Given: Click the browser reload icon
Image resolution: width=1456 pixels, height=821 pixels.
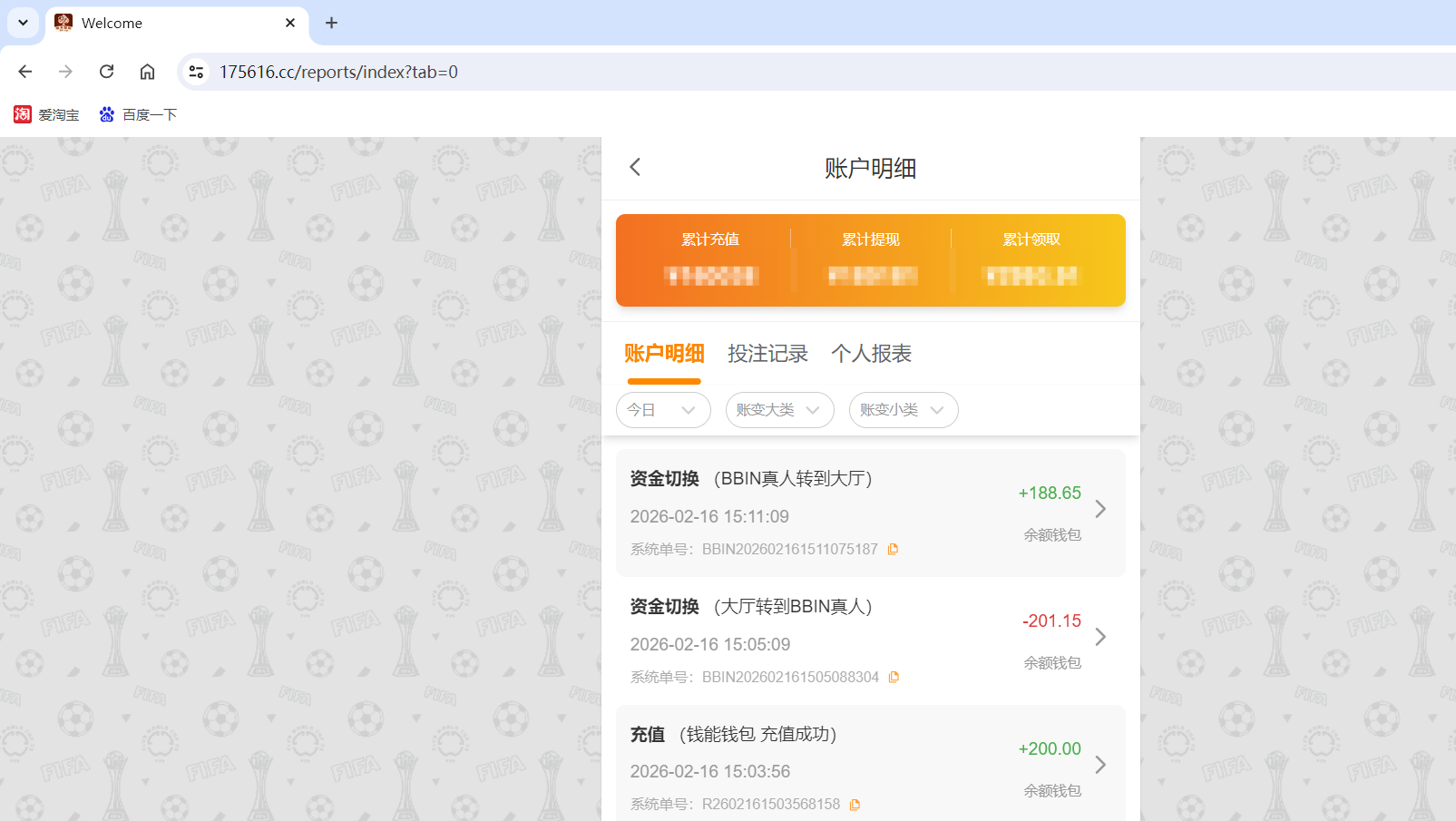Looking at the screenshot, I should tap(106, 71).
